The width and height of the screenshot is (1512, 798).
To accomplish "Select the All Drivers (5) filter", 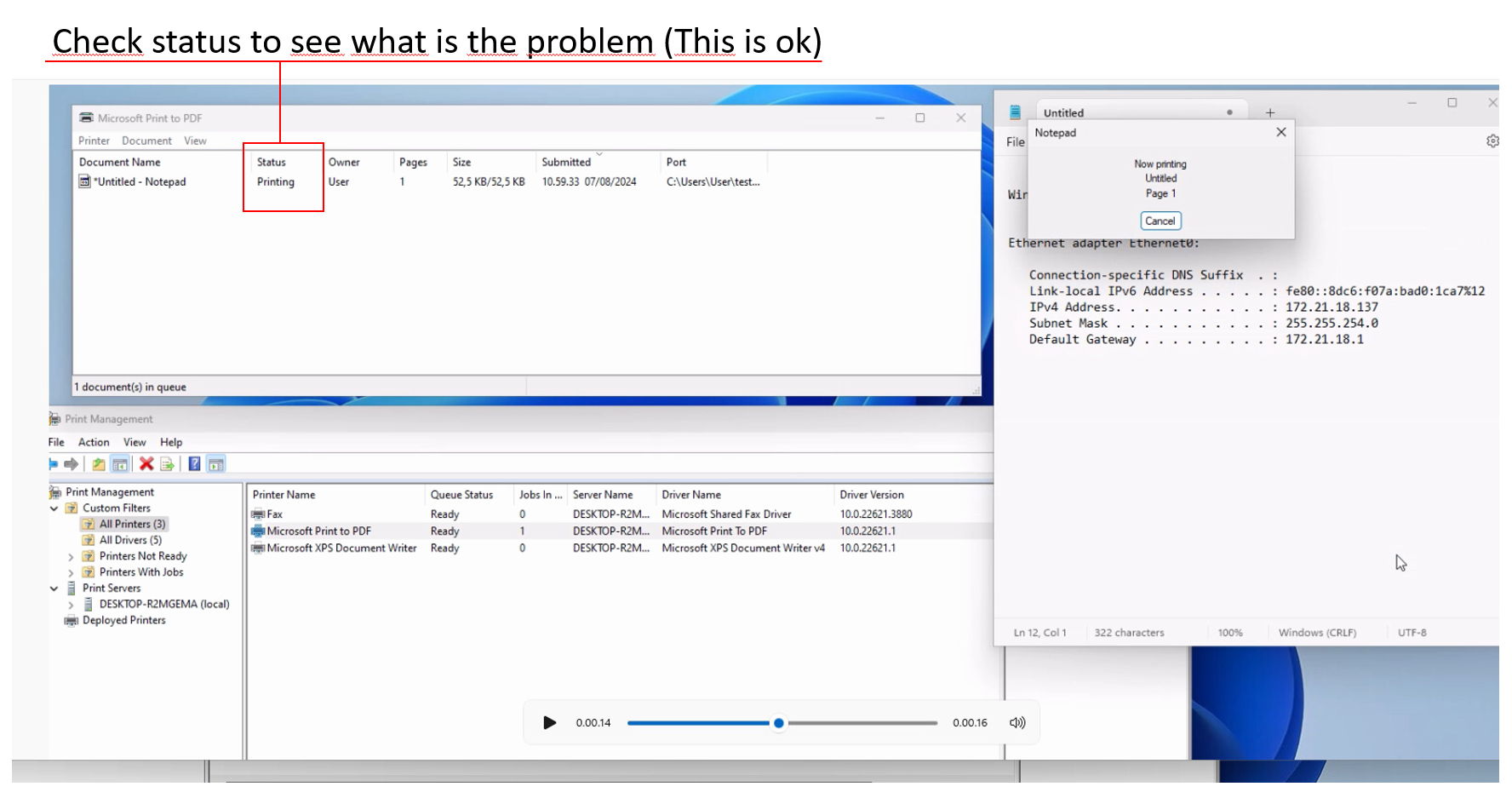I will click(130, 540).
